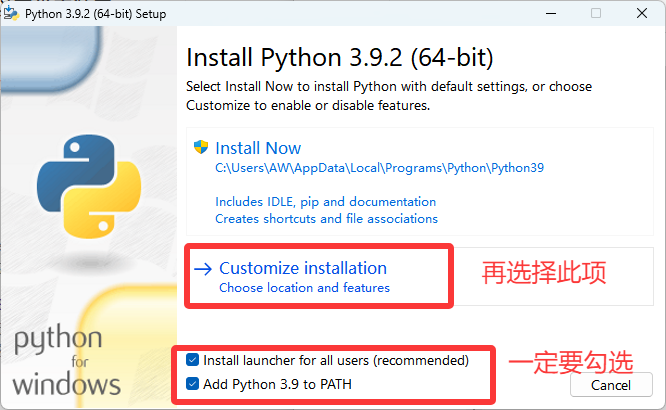The image size is (666, 410).
Task: Click "Creates shortcuts and file associations" text
Action: pyautogui.click(x=326, y=218)
